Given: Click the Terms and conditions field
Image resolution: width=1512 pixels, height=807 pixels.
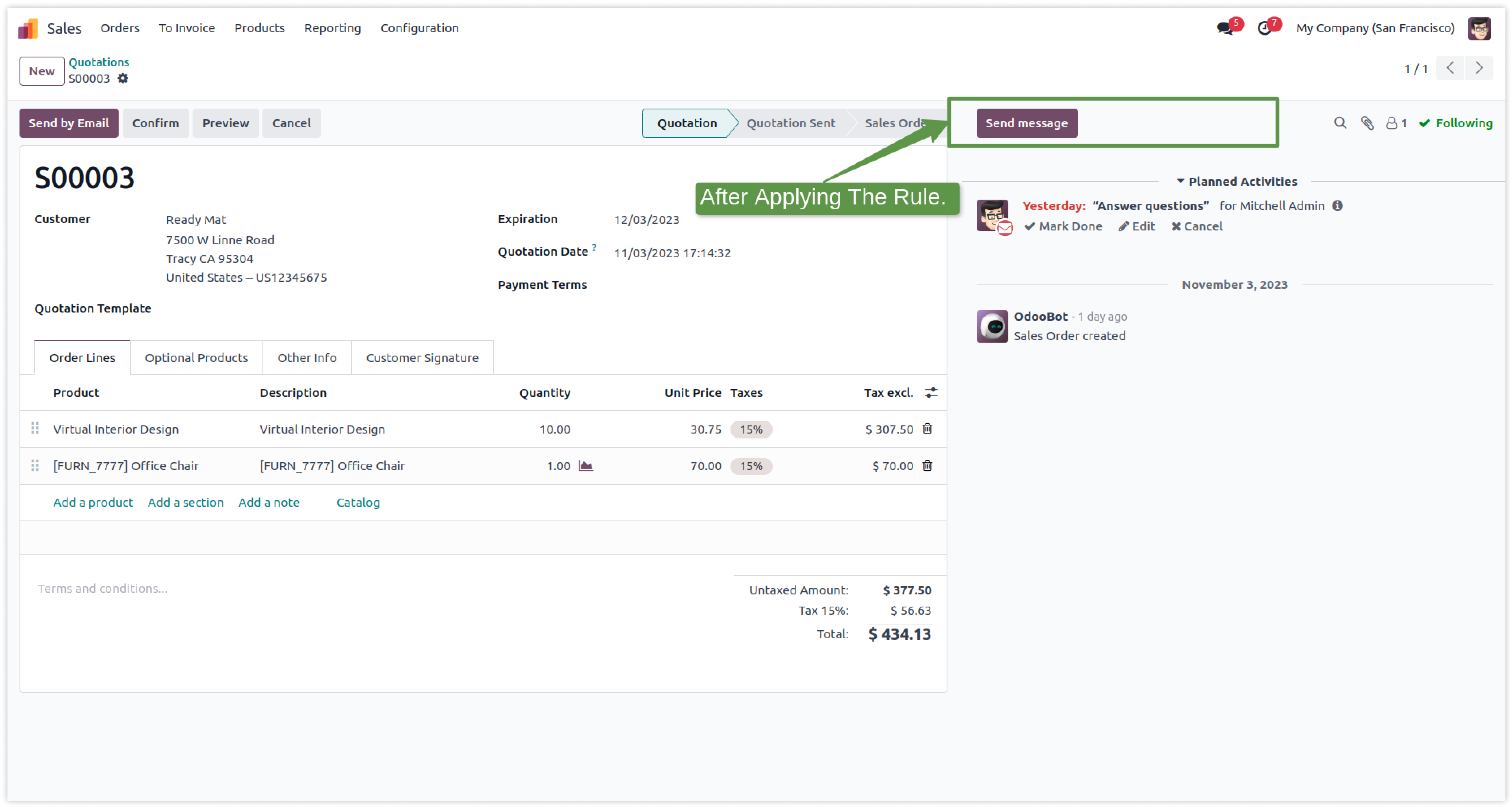Looking at the screenshot, I should click(x=376, y=589).
